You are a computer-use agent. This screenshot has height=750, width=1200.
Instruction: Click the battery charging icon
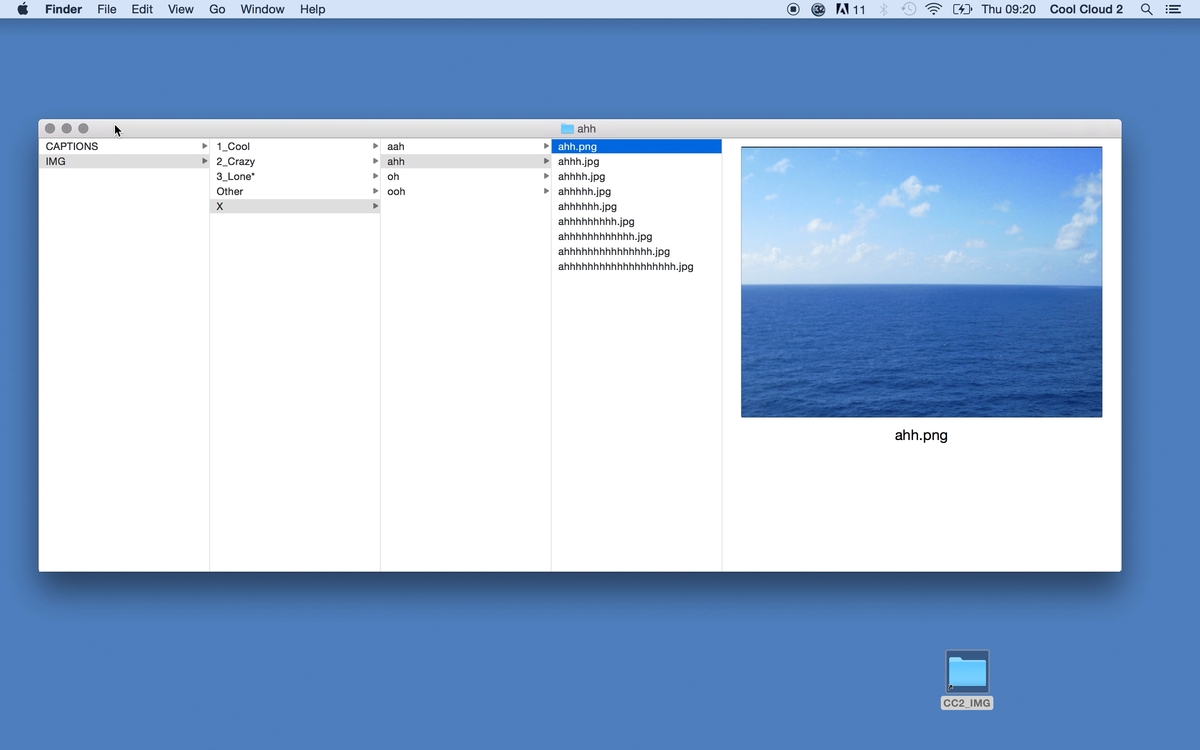click(962, 9)
